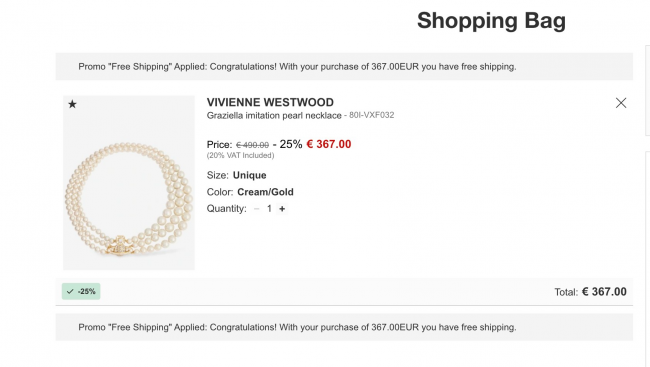This screenshot has width=650, height=367.
Task: Select the Unique size value
Action: click(250, 175)
